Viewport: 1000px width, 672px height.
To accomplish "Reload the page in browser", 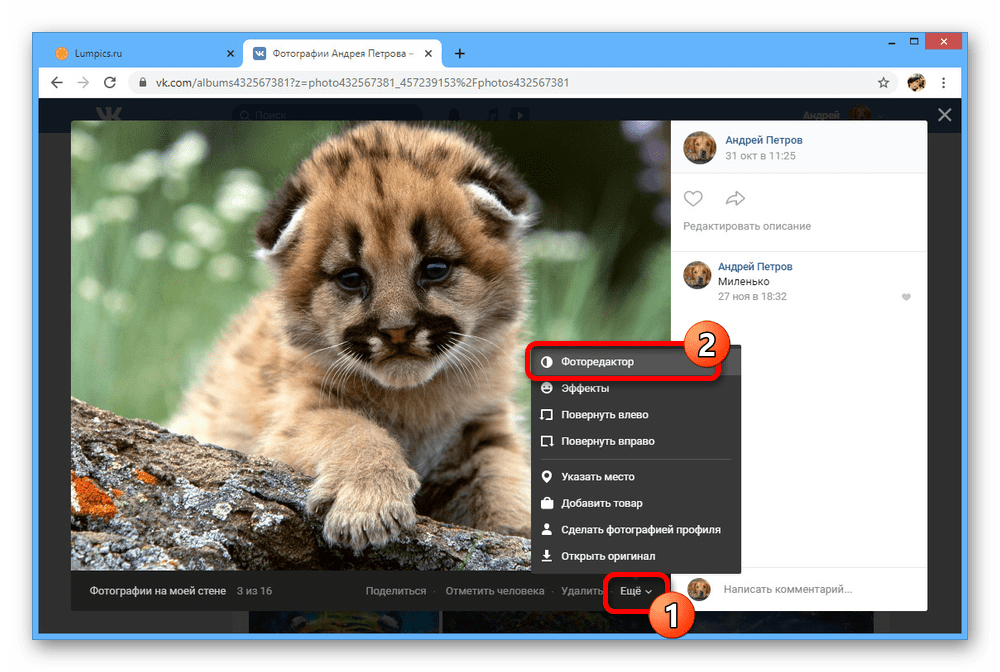I will click(110, 82).
